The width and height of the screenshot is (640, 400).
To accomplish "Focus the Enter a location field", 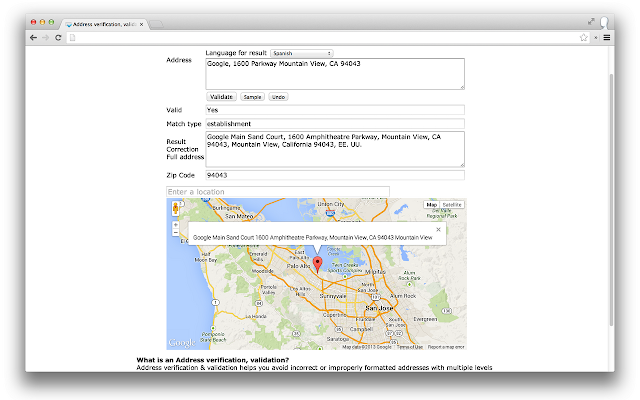I will 278,191.
